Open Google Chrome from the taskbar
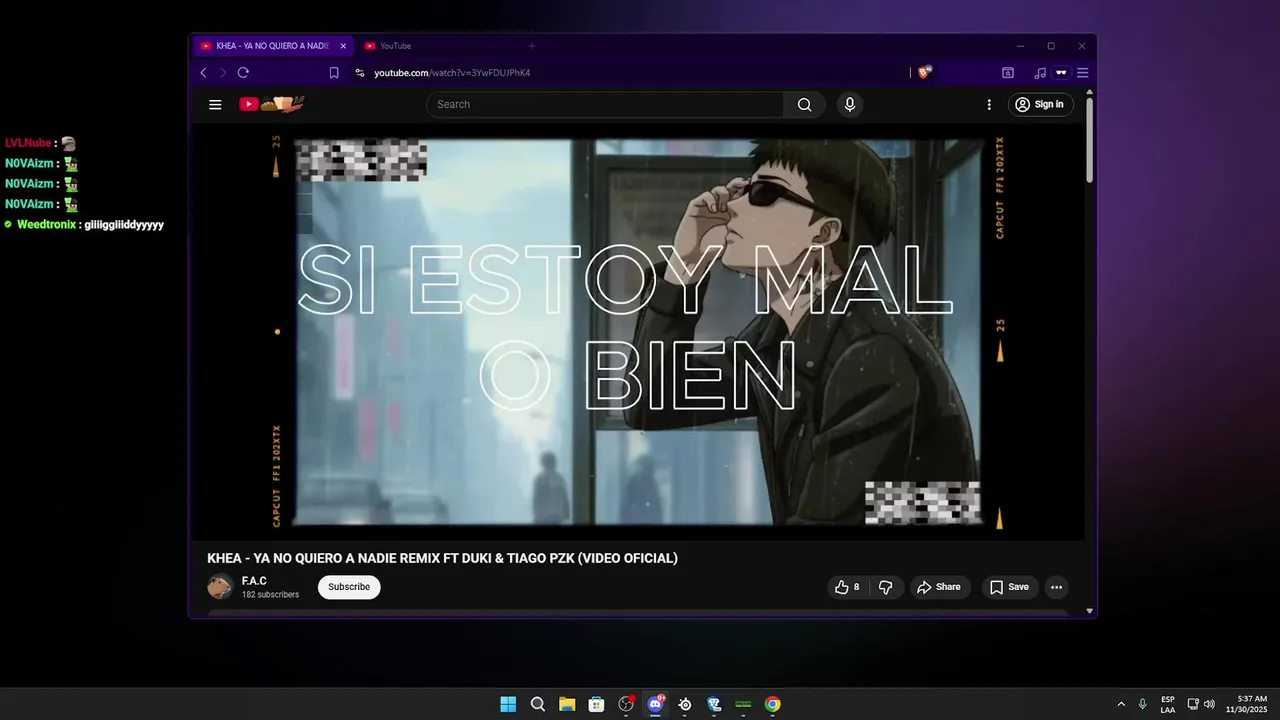 tap(772, 704)
